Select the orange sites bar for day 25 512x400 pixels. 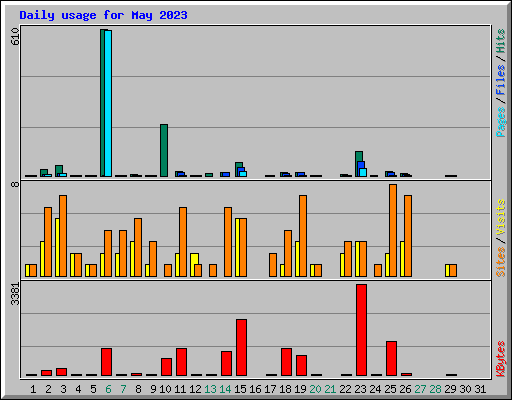(x=393, y=230)
